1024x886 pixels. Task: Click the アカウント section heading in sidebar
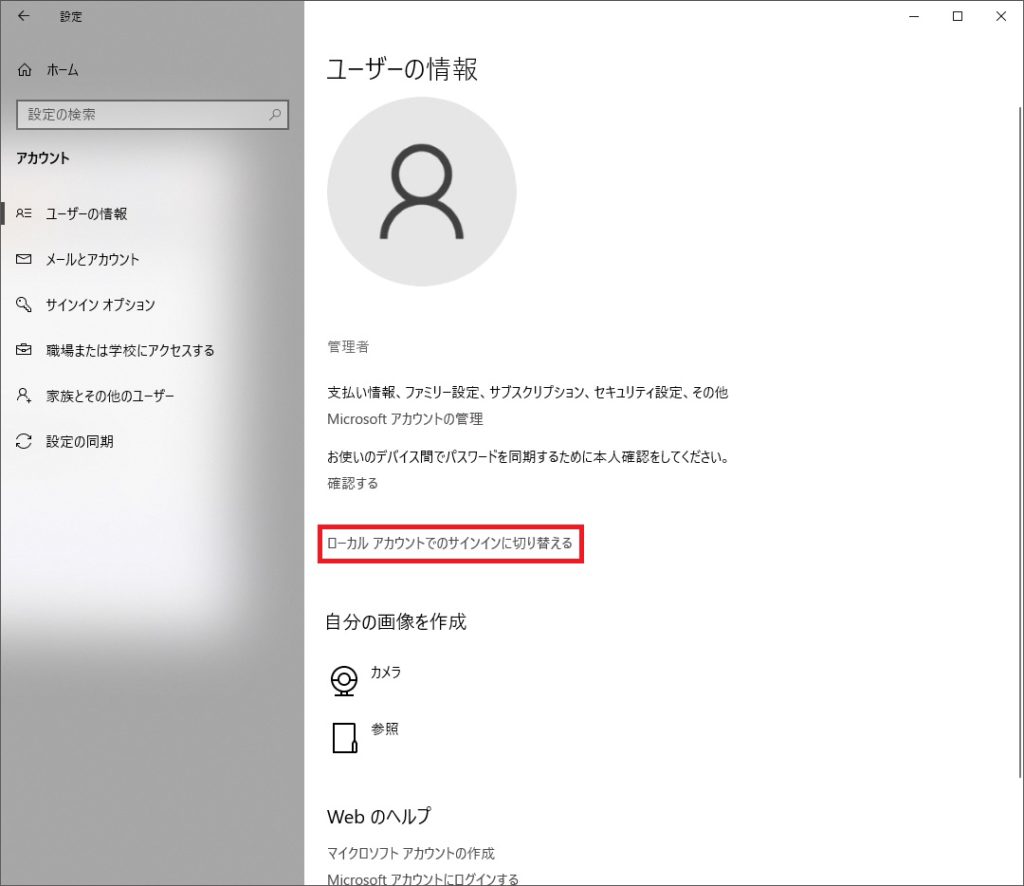tap(43, 158)
